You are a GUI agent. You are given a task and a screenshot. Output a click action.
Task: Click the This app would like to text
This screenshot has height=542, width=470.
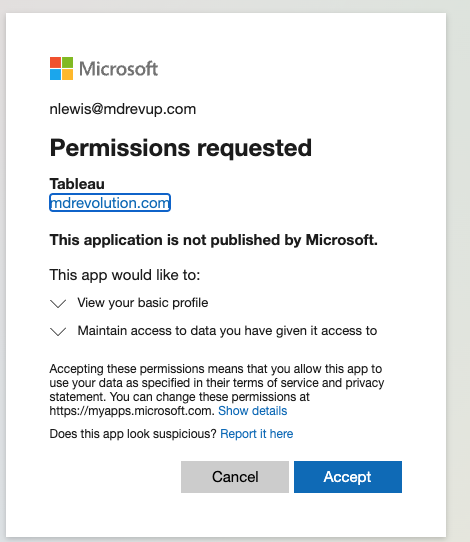click(125, 275)
